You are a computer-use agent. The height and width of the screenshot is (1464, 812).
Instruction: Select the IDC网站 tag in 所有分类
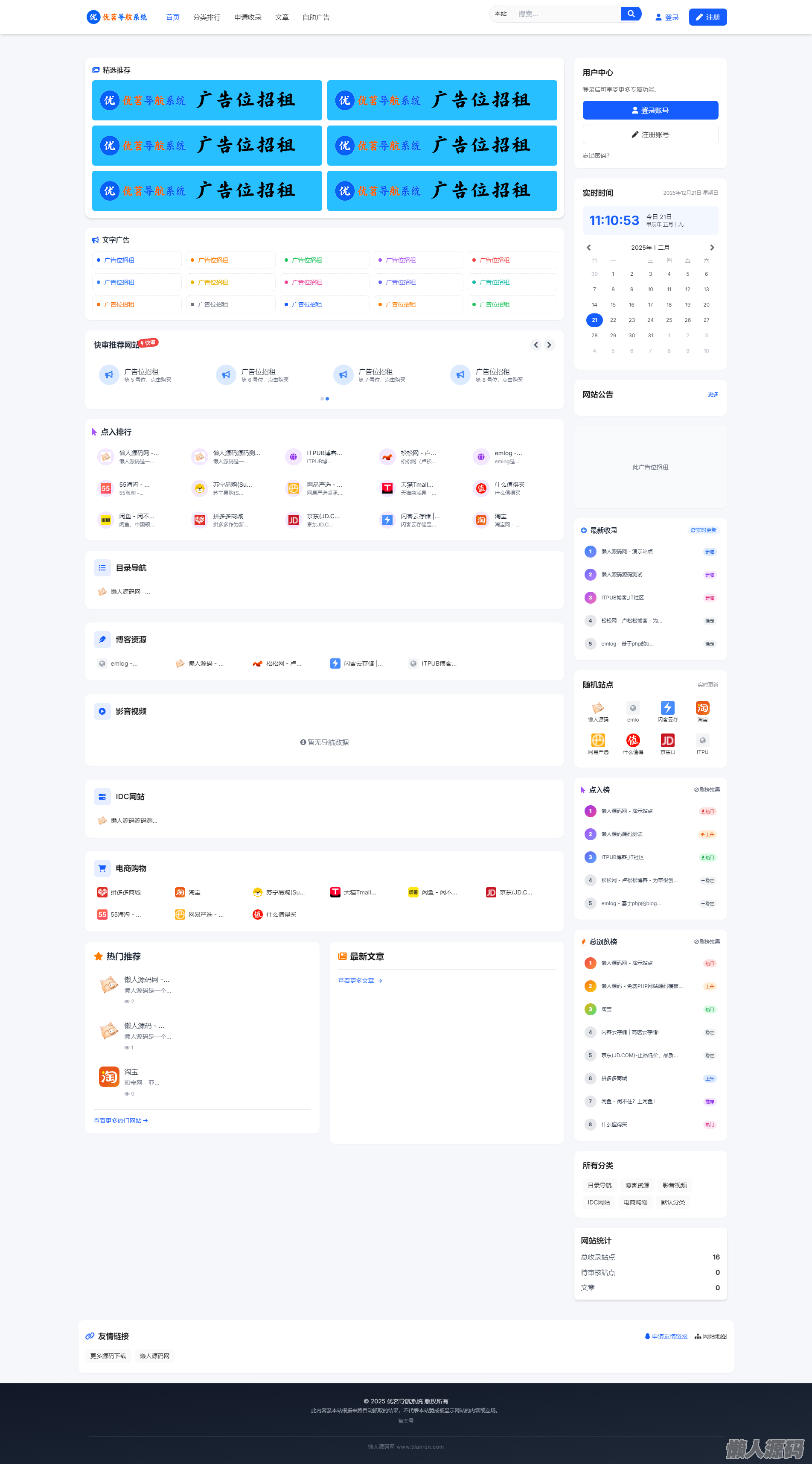click(x=599, y=1202)
